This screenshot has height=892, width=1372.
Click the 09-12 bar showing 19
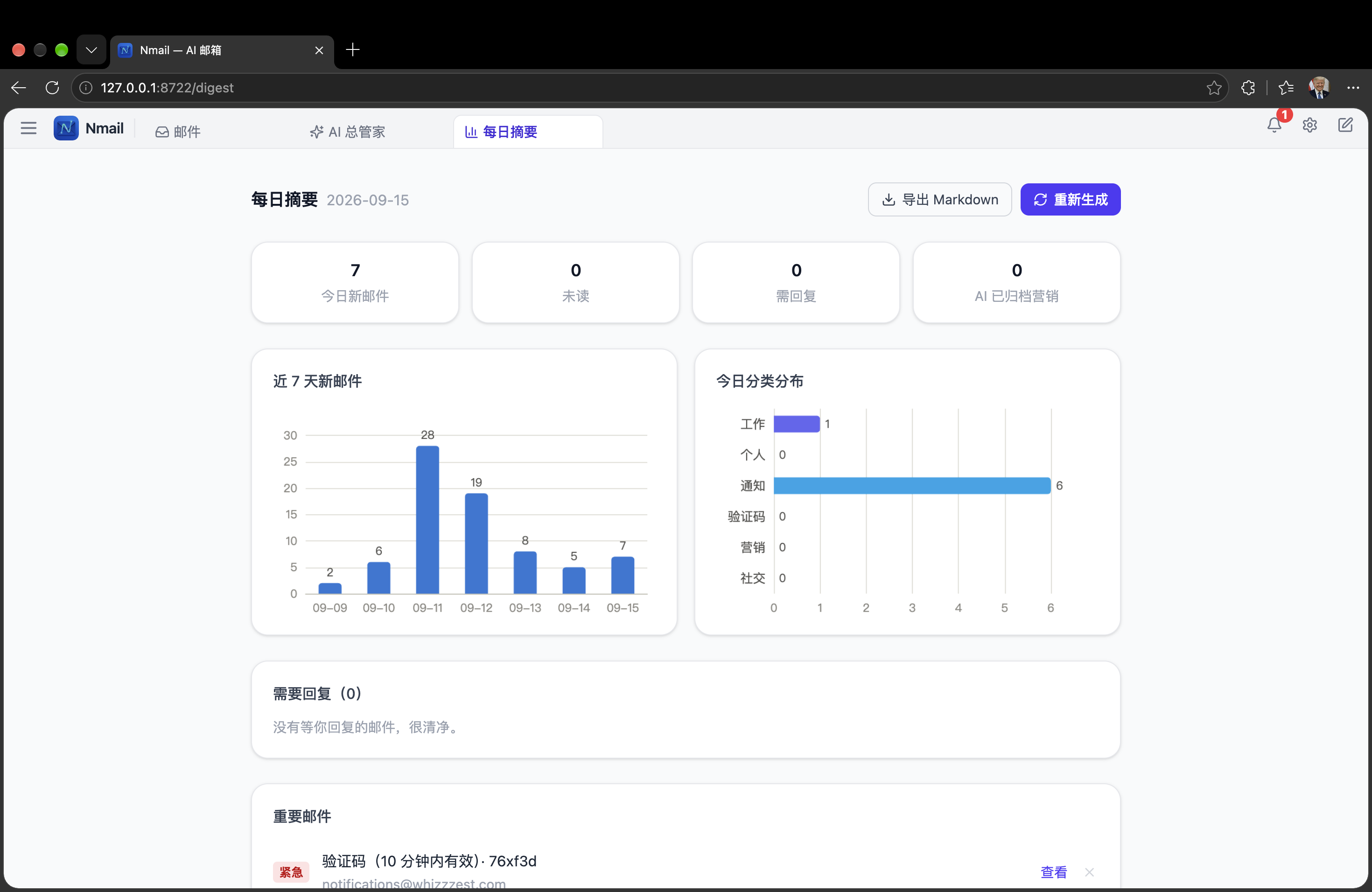tap(476, 544)
